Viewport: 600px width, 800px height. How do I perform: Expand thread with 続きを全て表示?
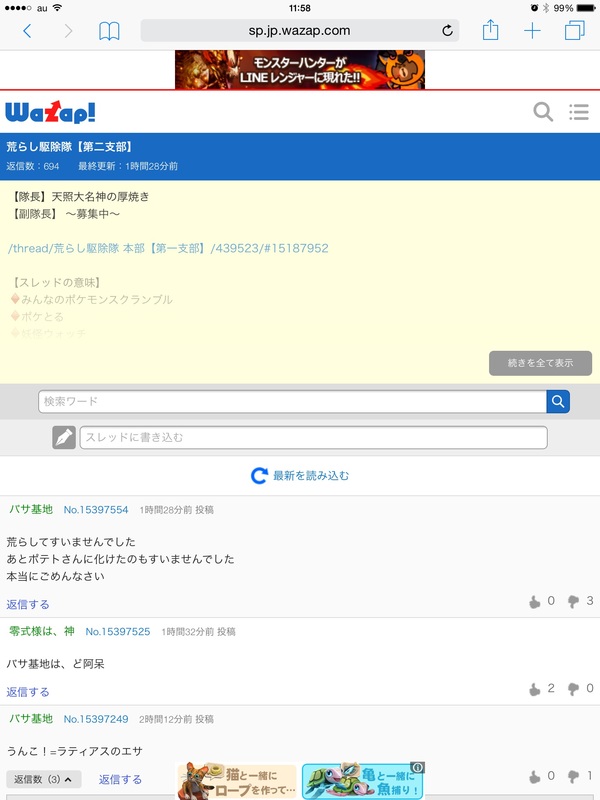540,363
